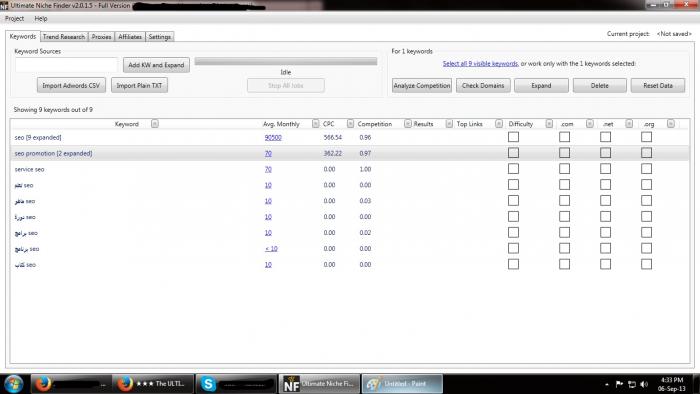Open the Avg. Monthly column filter dropdown
The width and height of the screenshot is (700, 394).
316,124
